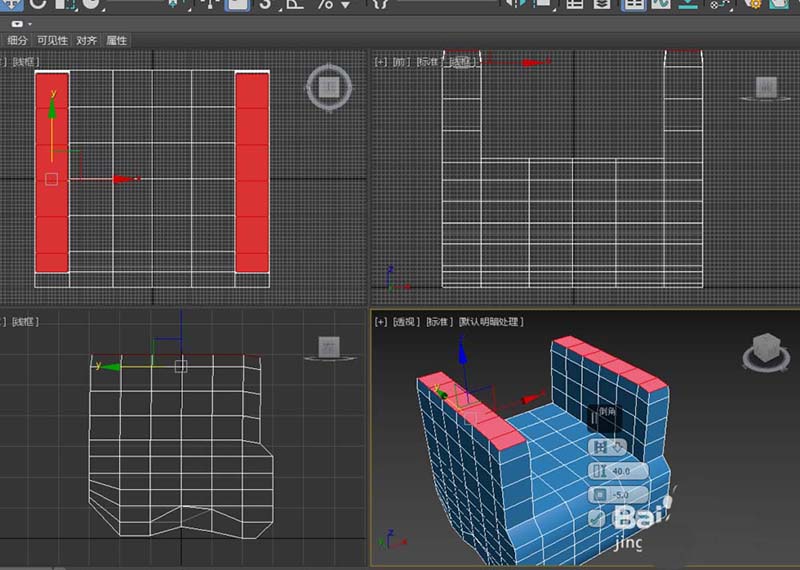Viewport: 800px width, 570px height.
Task: Open the [透视] view label menu
Action: coord(406,321)
